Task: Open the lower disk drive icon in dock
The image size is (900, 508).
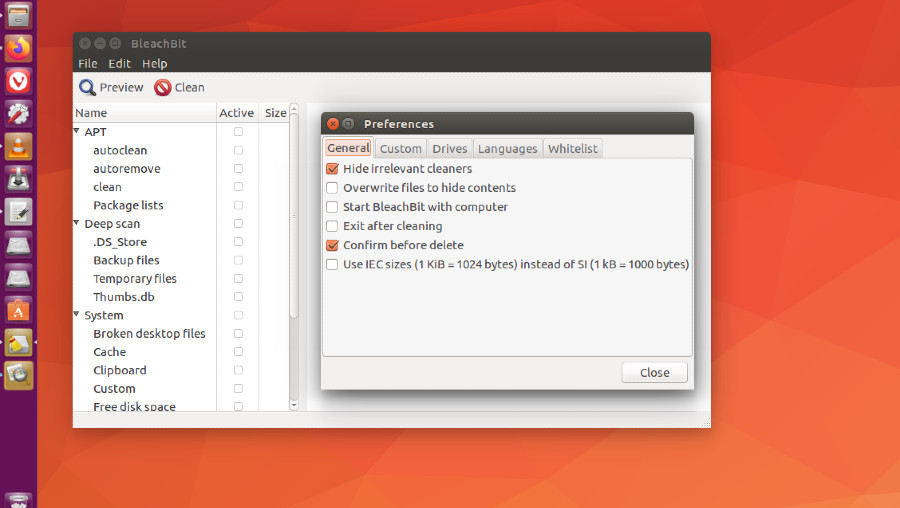Action: [x=18, y=278]
